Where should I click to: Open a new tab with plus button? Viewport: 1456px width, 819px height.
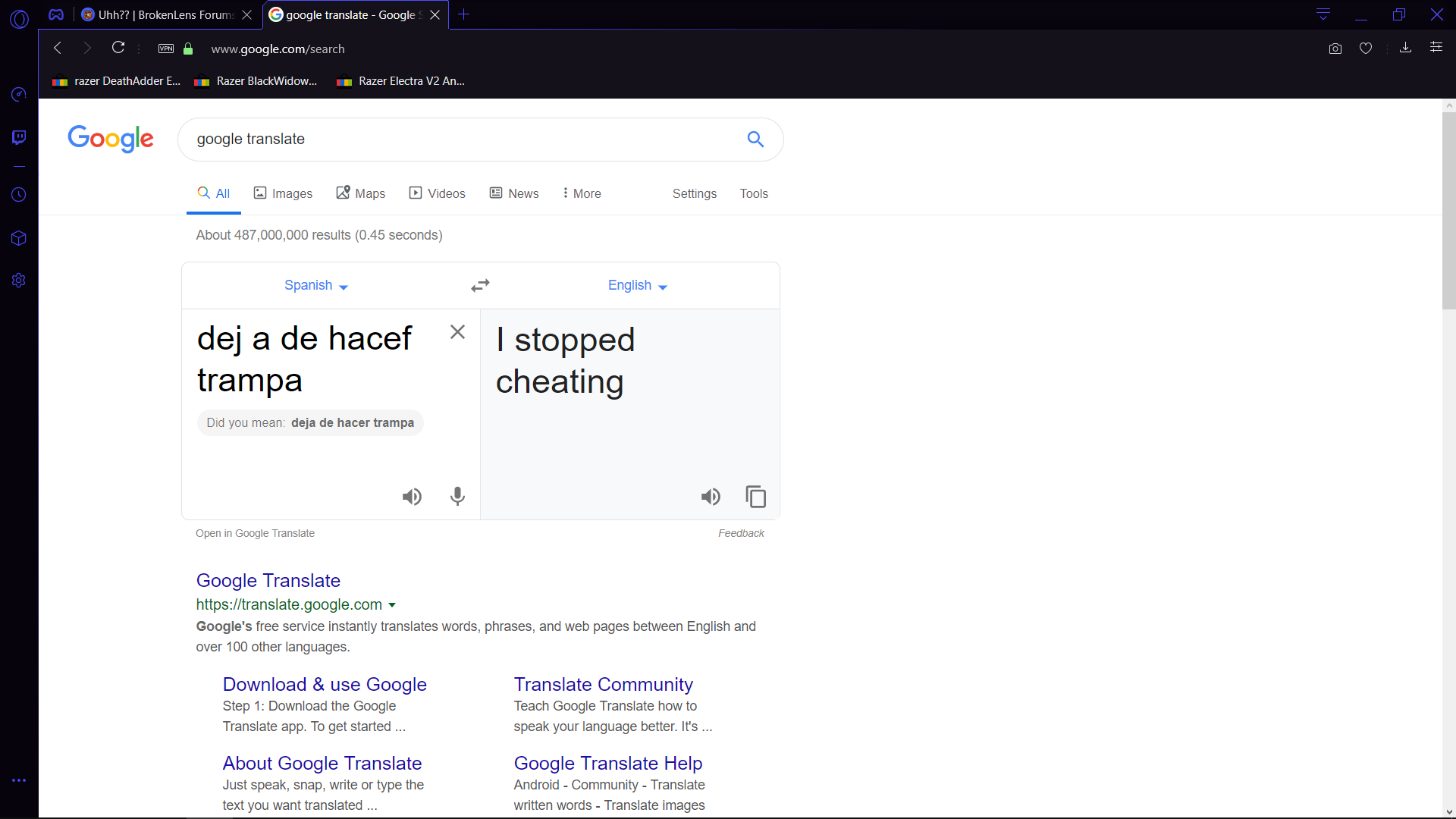point(464,14)
